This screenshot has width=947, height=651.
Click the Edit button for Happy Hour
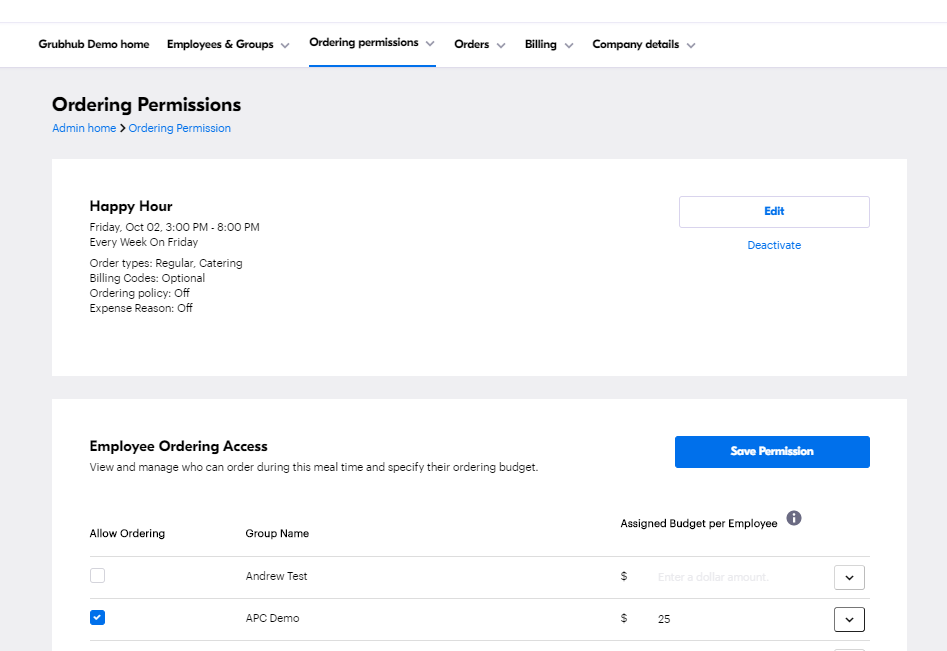coord(774,212)
